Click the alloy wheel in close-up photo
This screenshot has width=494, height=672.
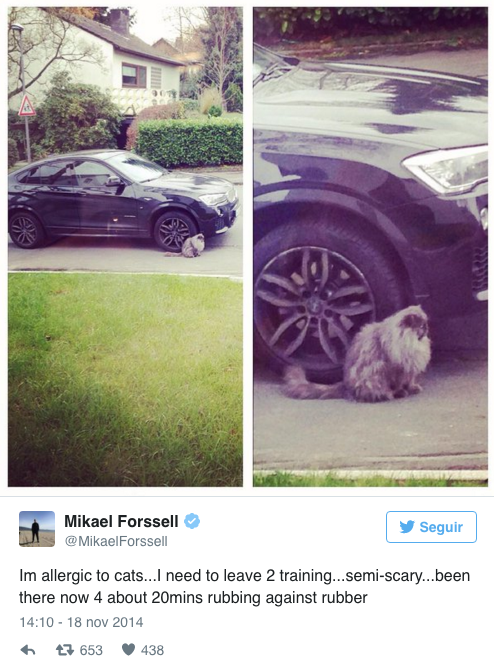click(314, 305)
